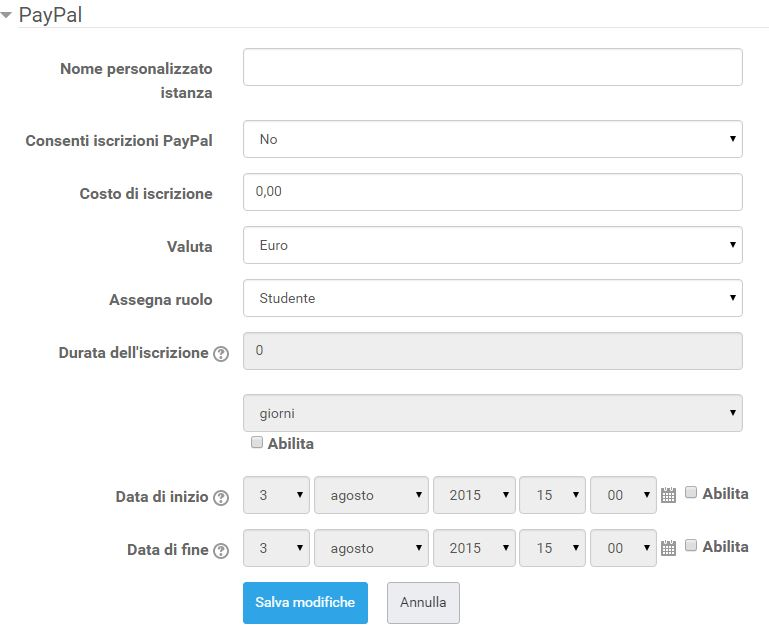Screen dimensions: 769x637
Task: Focus the Nome personalizzato istanza field
Action: point(492,67)
